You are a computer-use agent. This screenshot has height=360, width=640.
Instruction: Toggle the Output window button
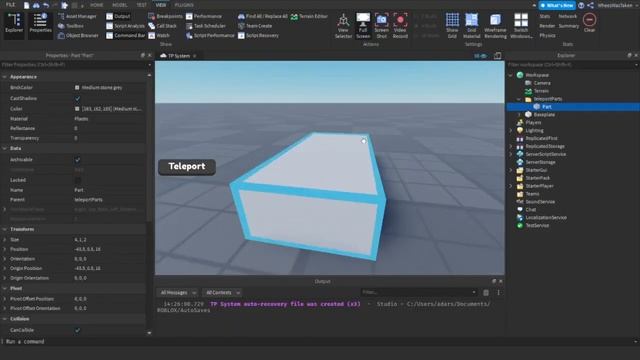click(x=118, y=16)
